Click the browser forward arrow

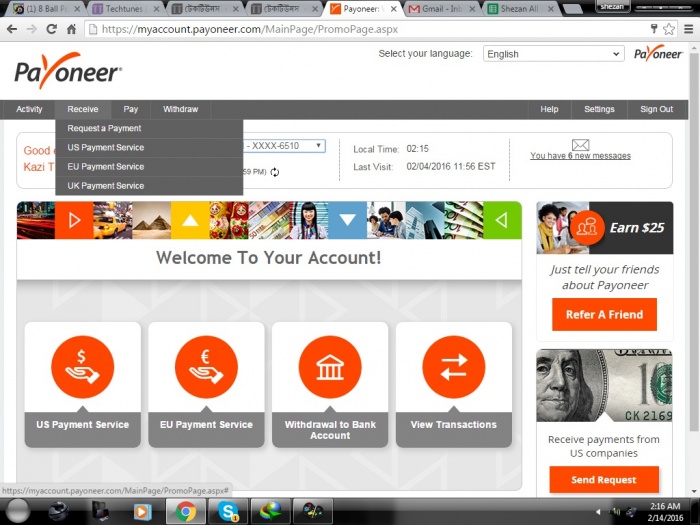(x=32, y=29)
